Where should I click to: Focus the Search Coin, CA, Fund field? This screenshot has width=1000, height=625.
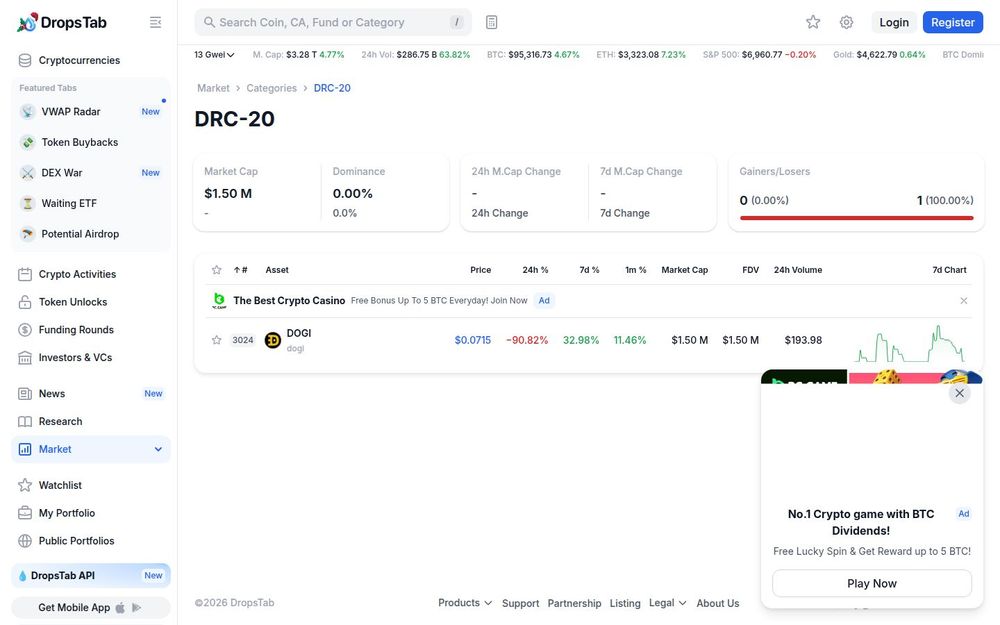coord(333,22)
